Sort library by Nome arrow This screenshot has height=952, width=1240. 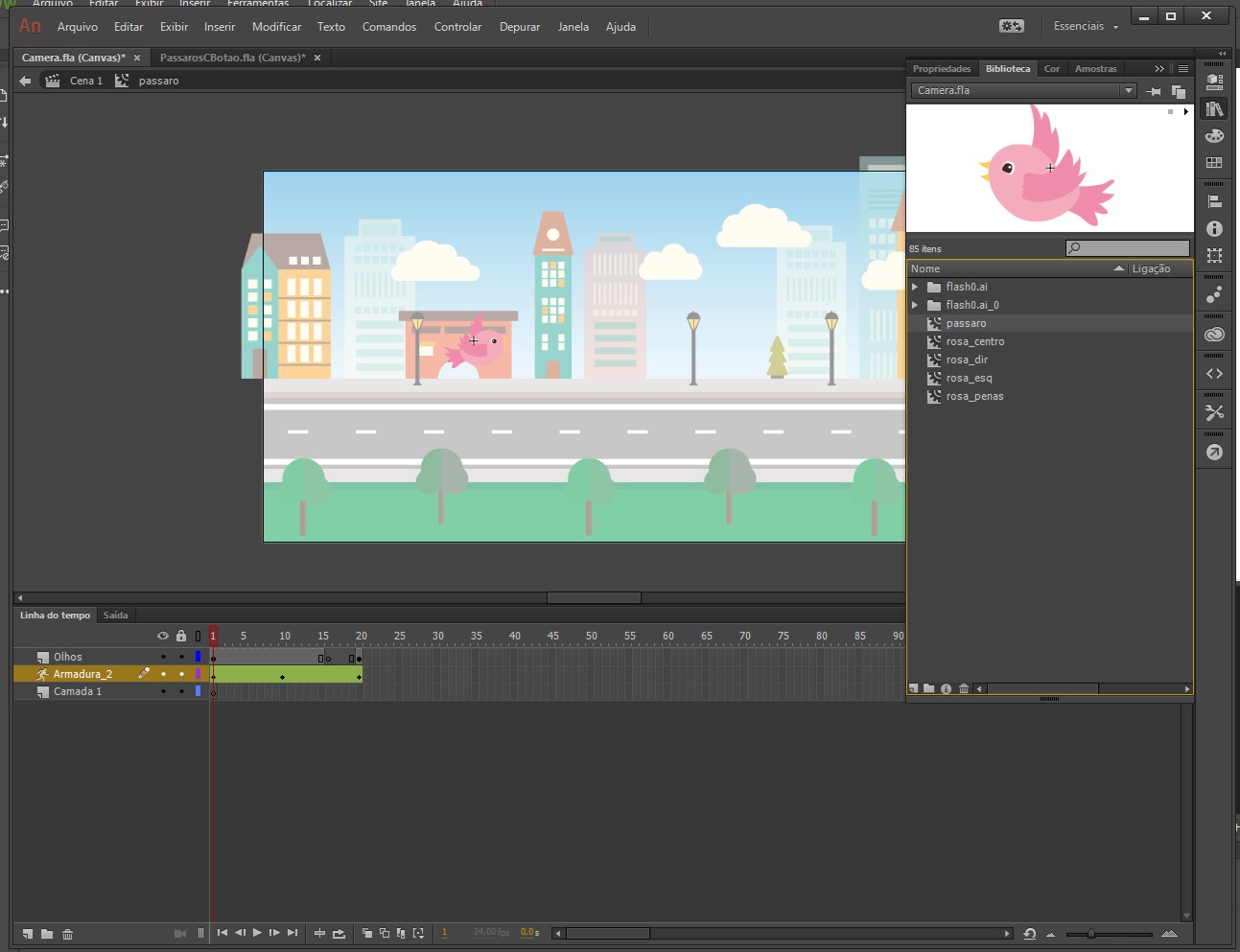coord(1118,268)
